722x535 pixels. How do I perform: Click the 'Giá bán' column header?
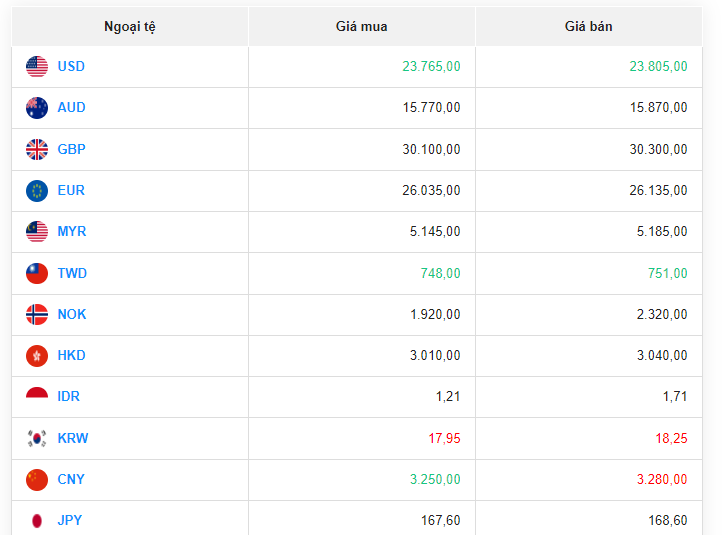coord(588,27)
